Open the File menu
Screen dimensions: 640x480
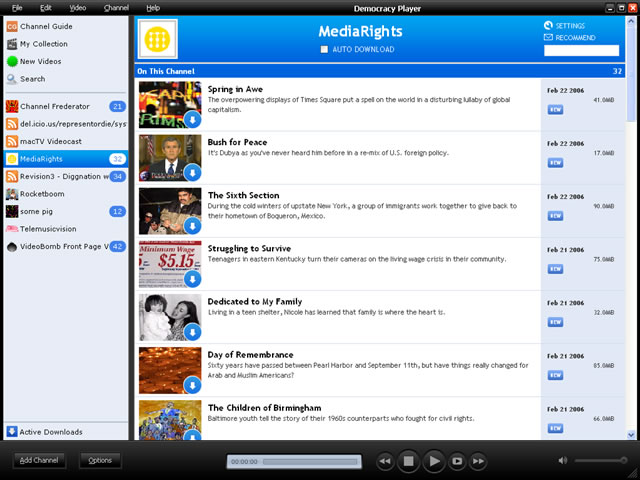pos(17,8)
